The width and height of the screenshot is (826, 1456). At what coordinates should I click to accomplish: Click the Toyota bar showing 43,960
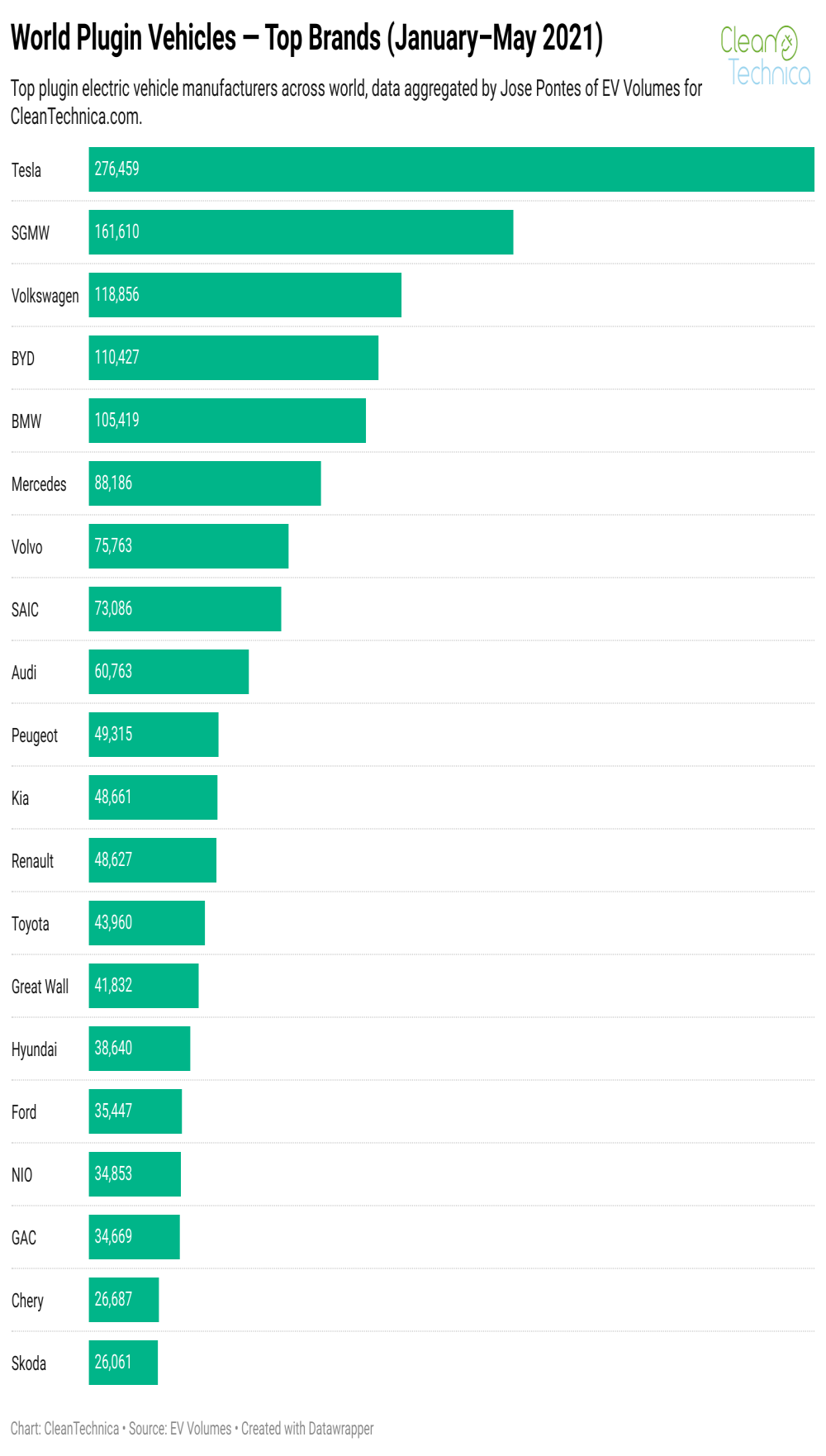[x=147, y=923]
